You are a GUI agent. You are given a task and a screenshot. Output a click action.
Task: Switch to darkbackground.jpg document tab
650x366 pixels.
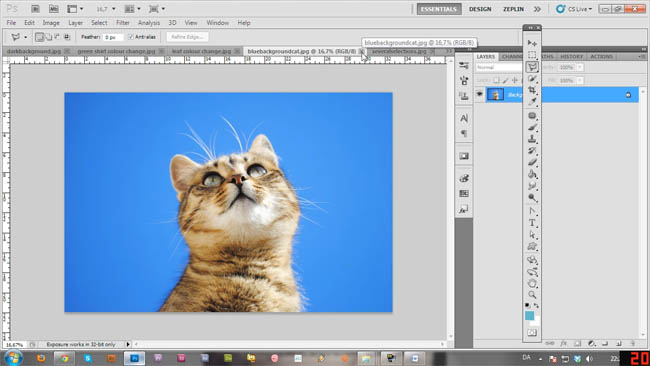[x=34, y=51]
